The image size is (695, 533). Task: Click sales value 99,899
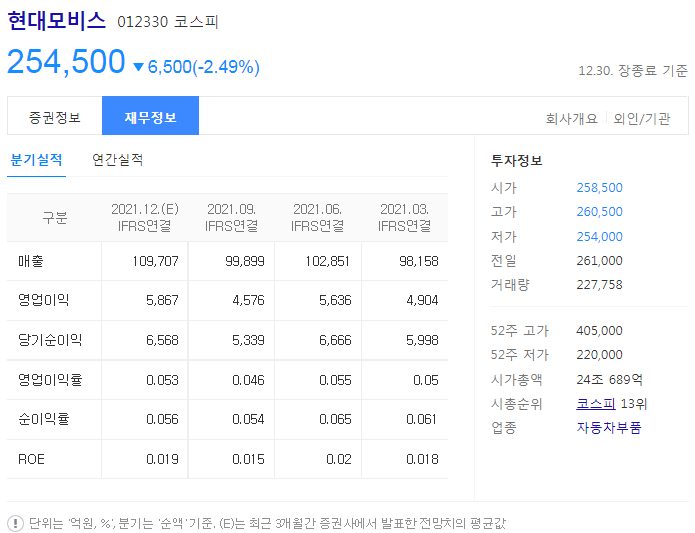(x=245, y=261)
